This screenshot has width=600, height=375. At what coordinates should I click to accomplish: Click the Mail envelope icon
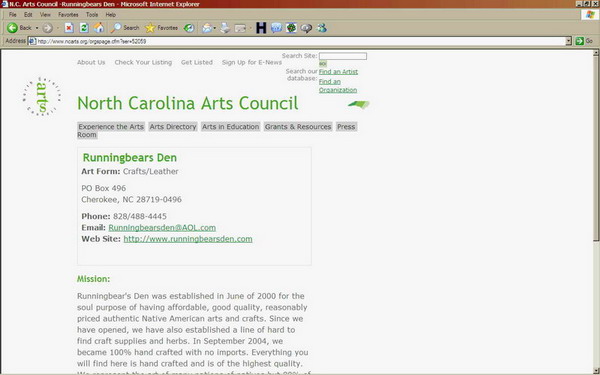(207, 28)
